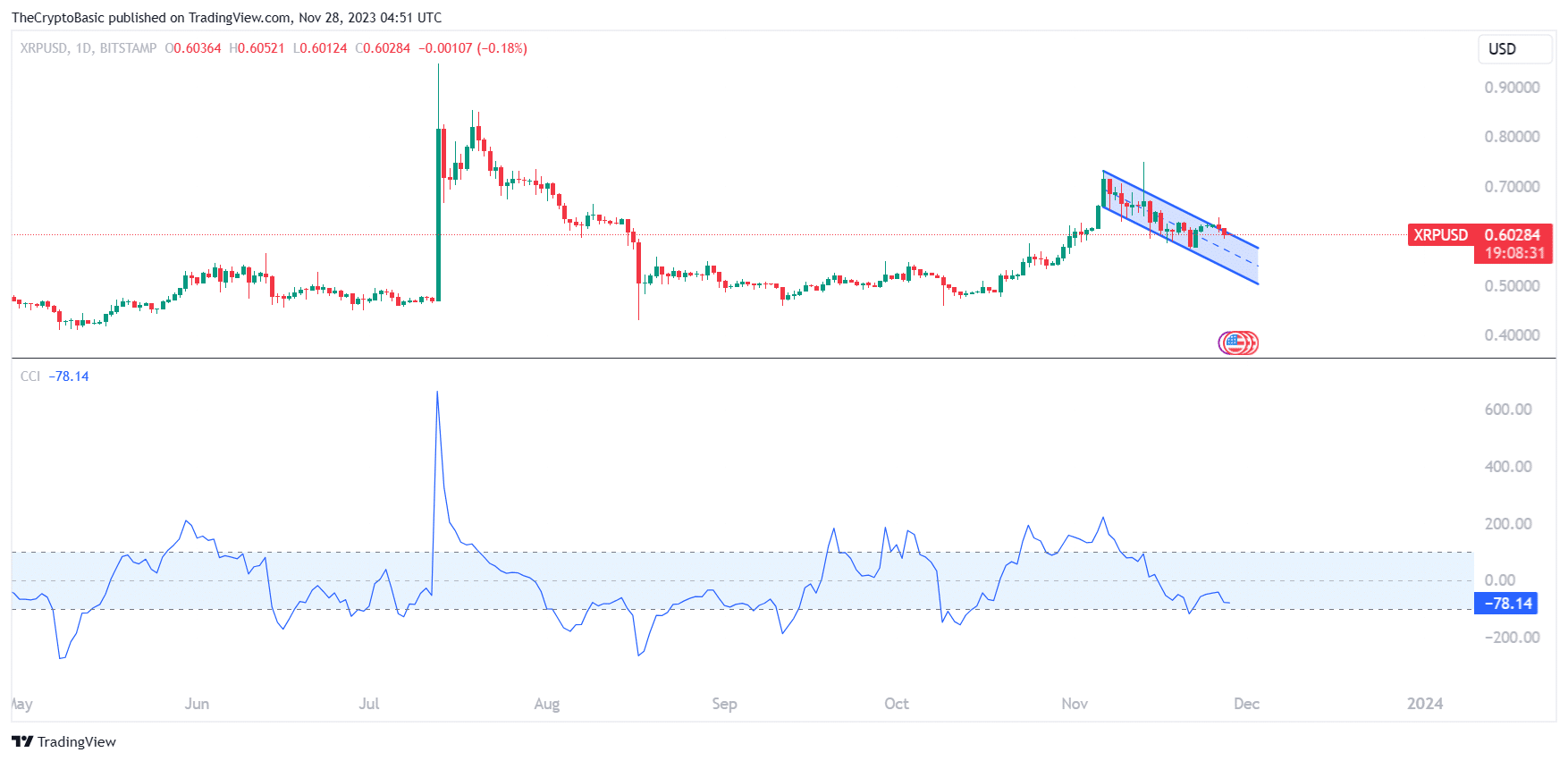Click the Low value L0.60124
This screenshot has height=761, width=1568.
pyautogui.click(x=320, y=48)
